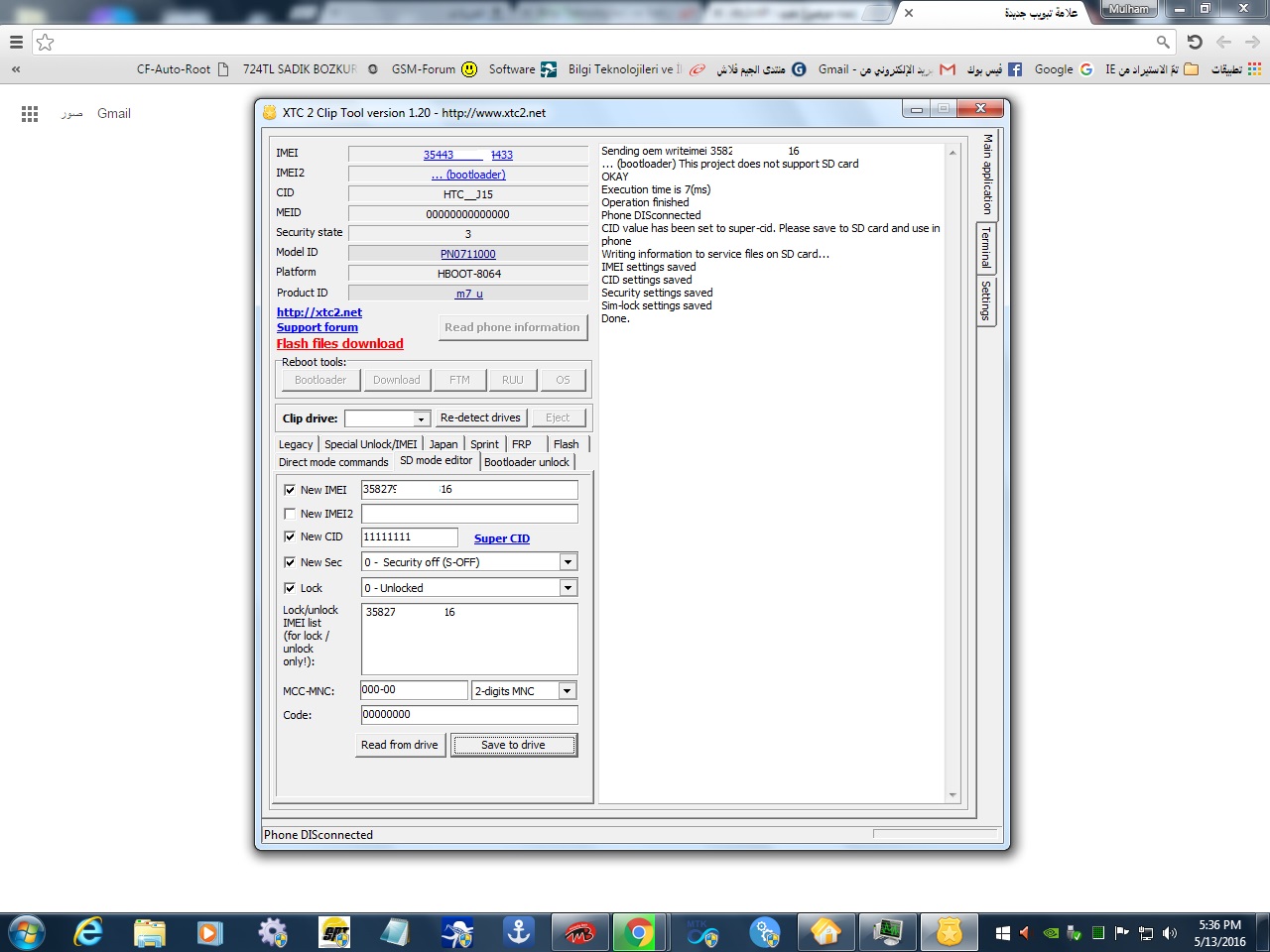The width and height of the screenshot is (1270, 952).
Task: Open the 2-digits MNC dropdown
Action: [569, 691]
